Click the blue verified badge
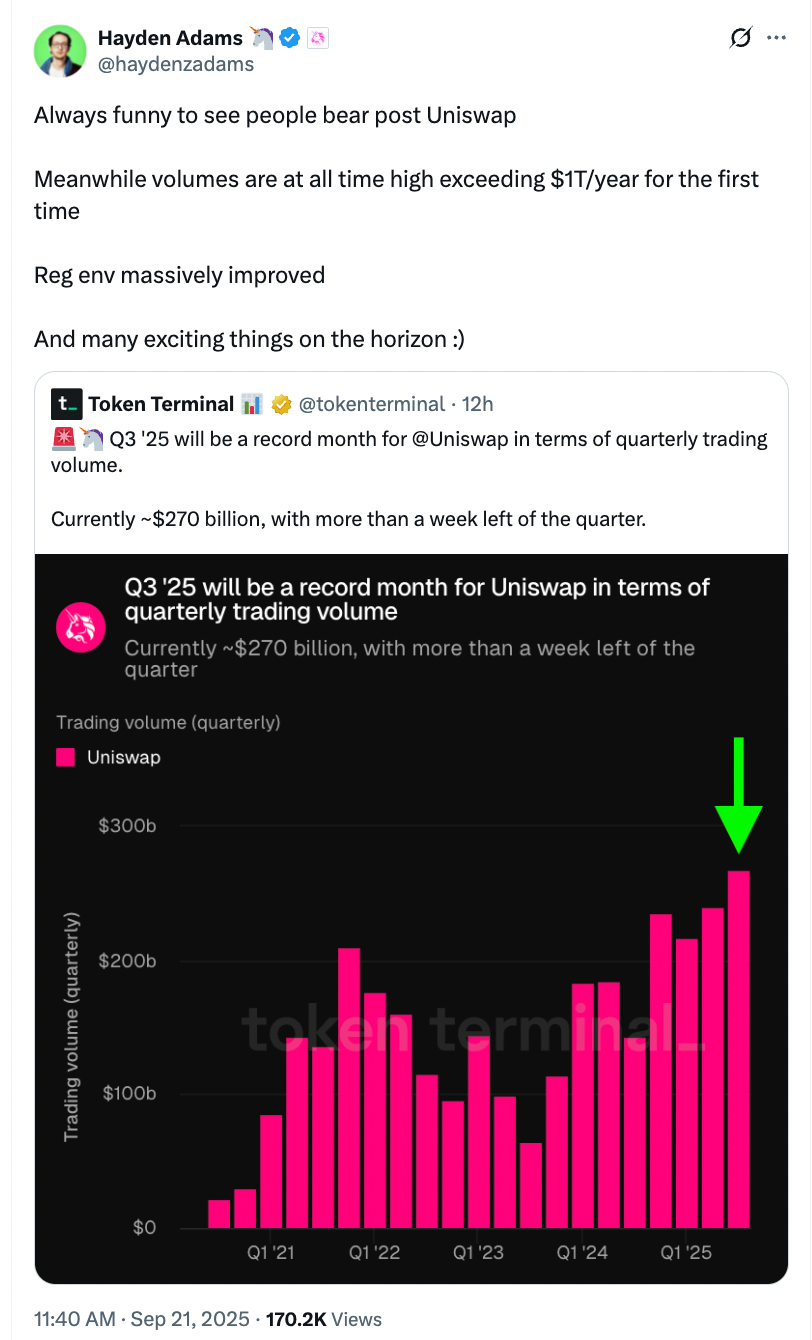The image size is (812, 1340). [290, 39]
